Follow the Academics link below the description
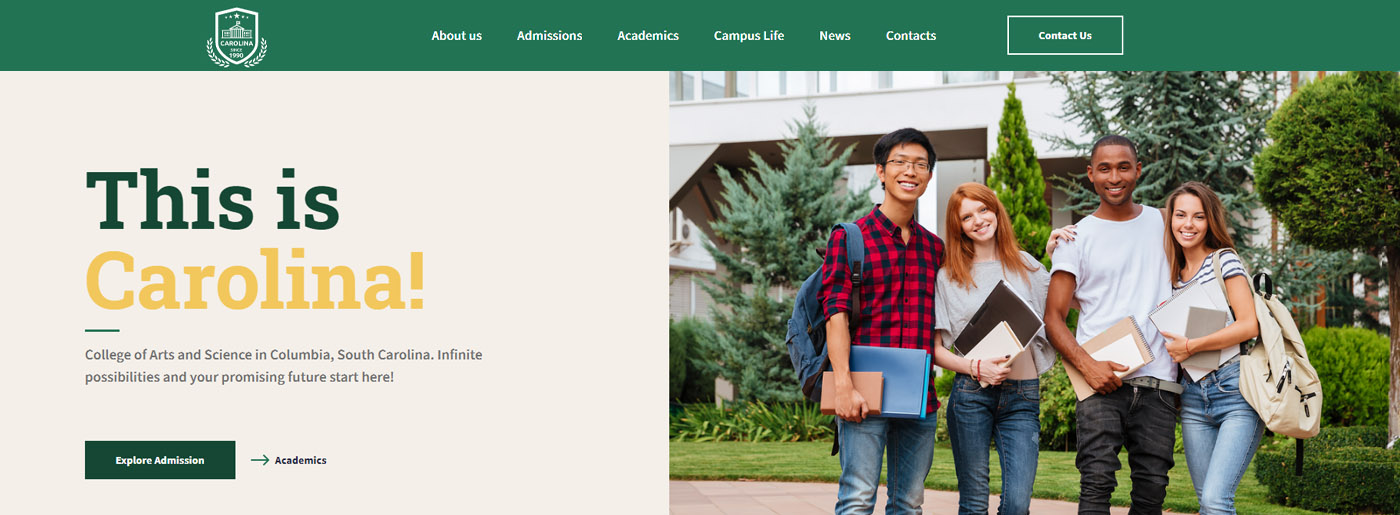The height and width of the screenshot is (515, 1400). click(x=300, y=460)
